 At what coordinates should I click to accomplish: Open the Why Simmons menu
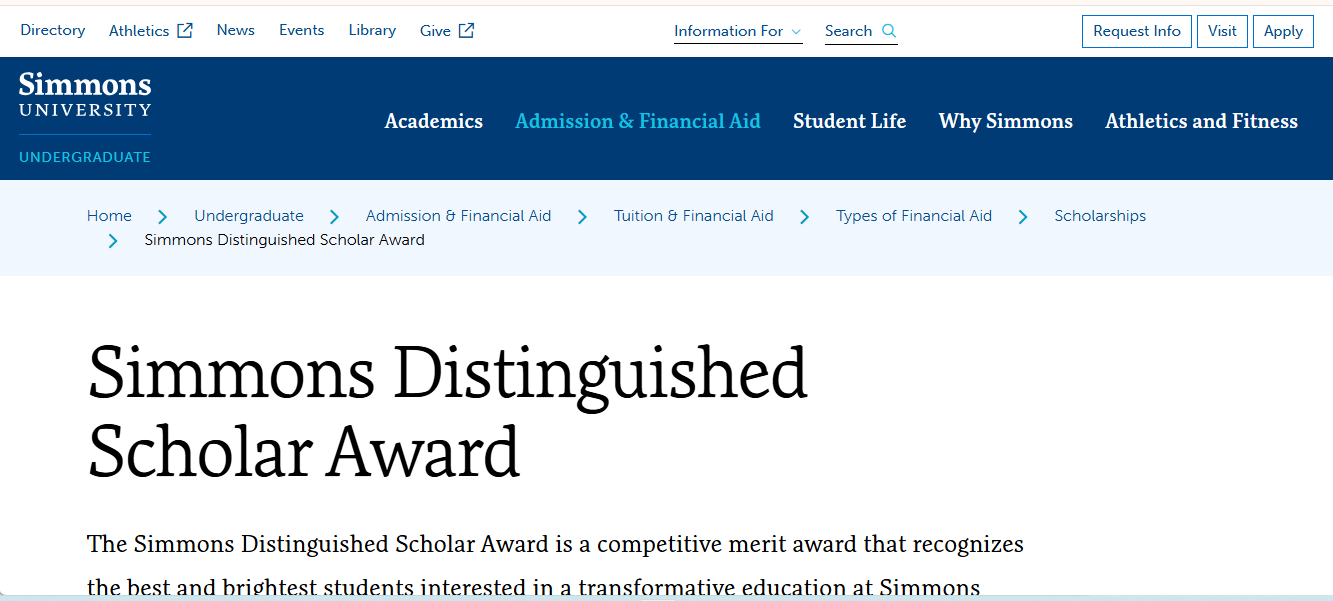pos(1005,121)
